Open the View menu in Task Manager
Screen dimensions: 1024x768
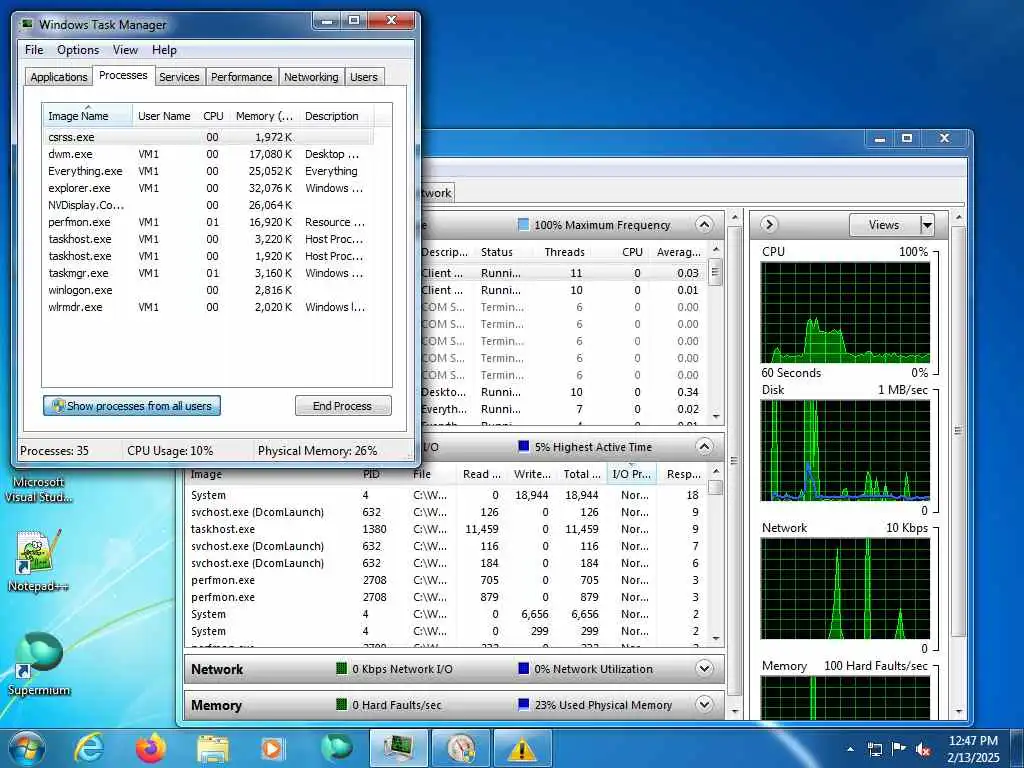pos(125,50)
